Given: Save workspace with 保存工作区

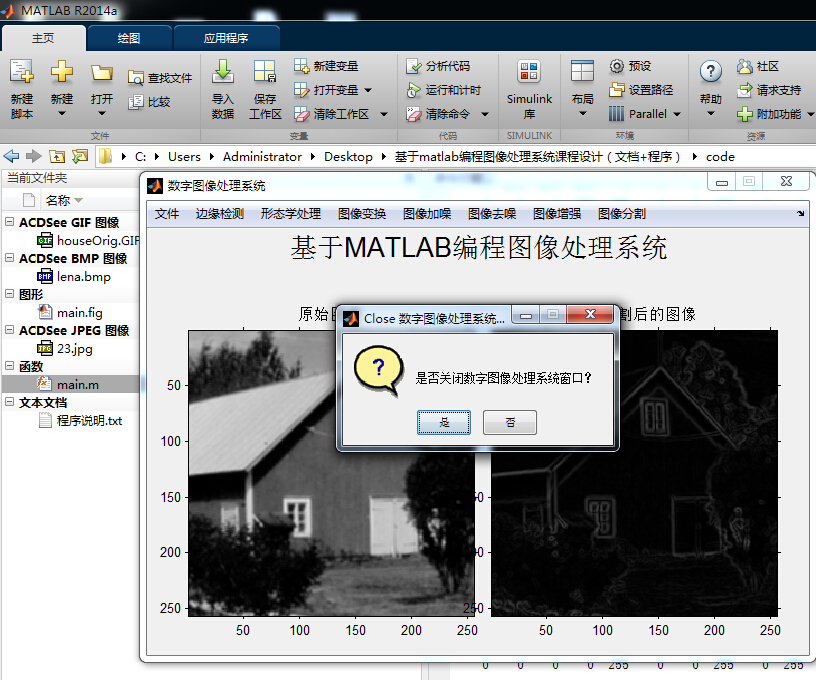Looking at the screenshot, I should pyautogui.click(x=265, y=89).
